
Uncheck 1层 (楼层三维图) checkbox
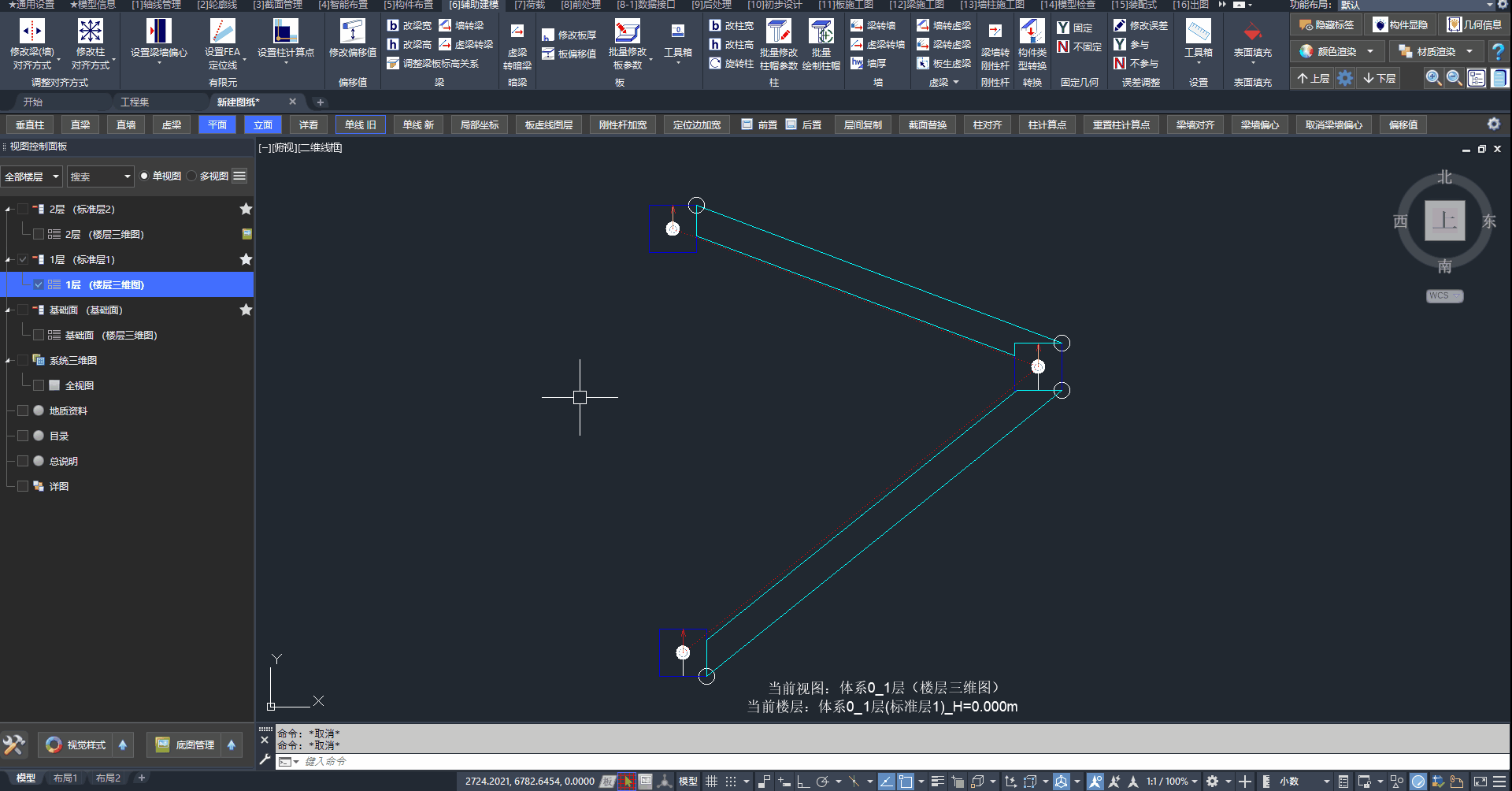[39, 284]
